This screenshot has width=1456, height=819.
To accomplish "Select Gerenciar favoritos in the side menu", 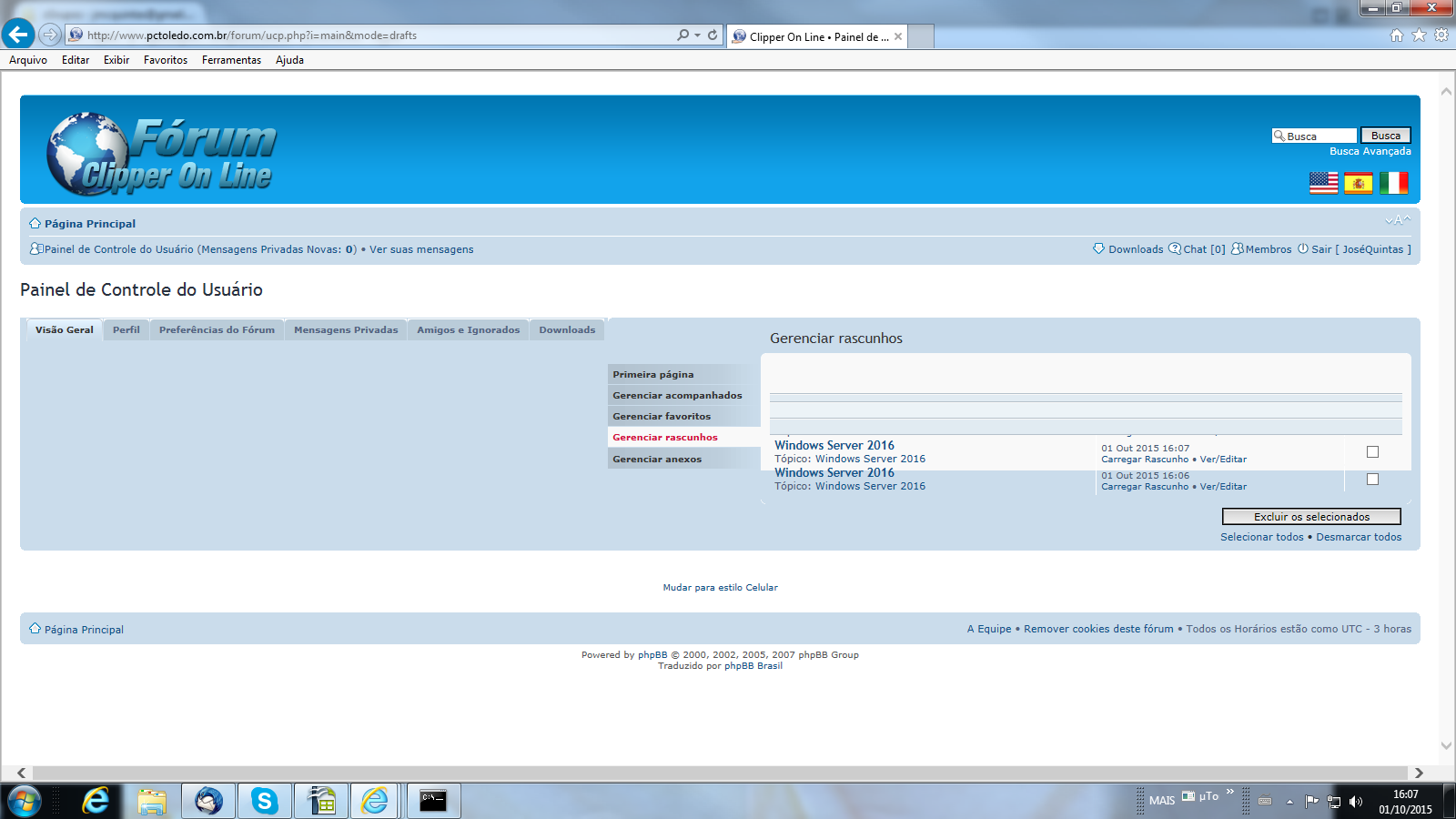I will [684, 416].
